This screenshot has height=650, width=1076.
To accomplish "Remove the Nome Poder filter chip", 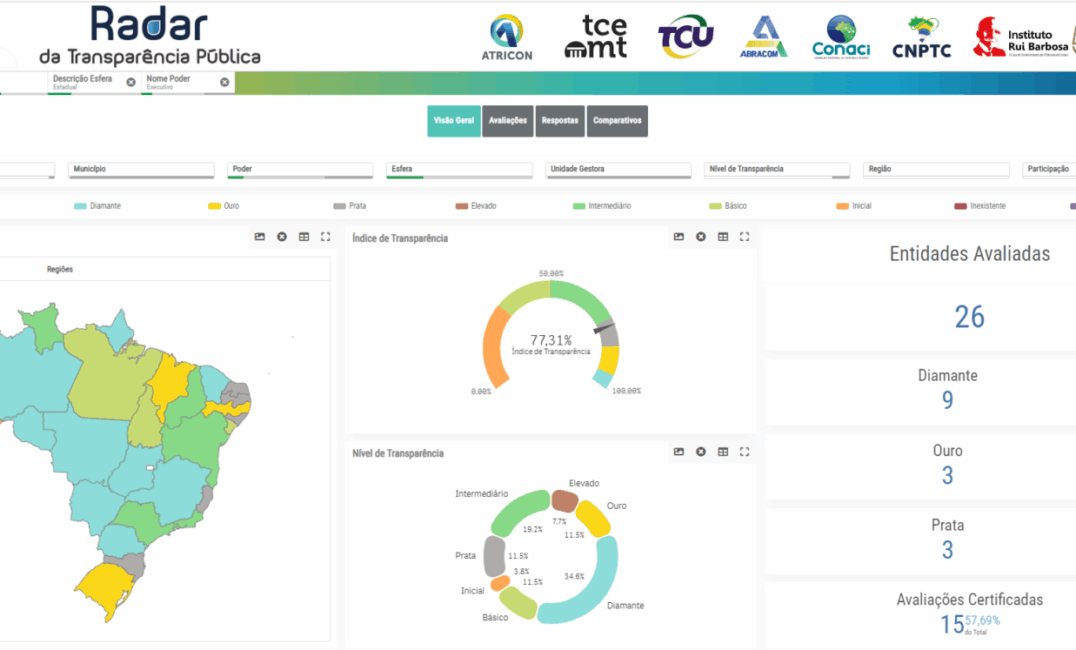I will 224,82.
